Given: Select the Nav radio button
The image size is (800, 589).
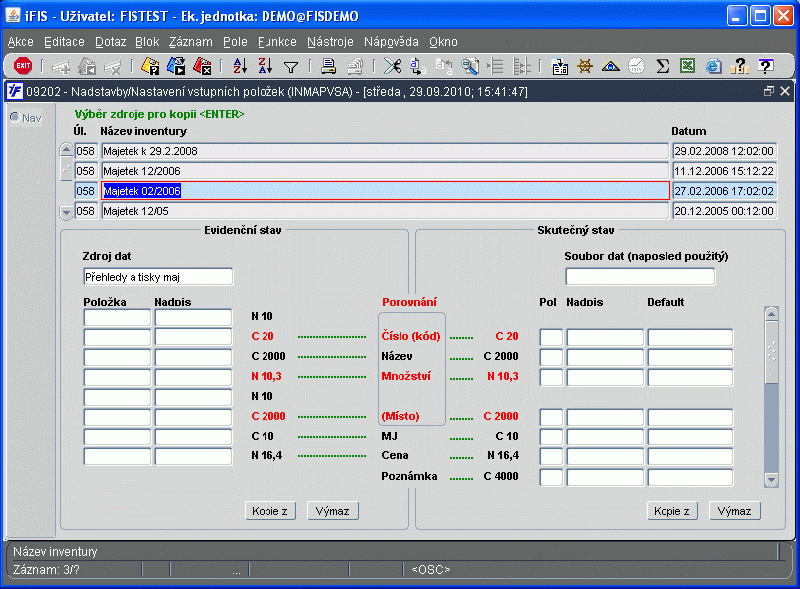Looking at the screenshot, I should pyautogui.click(x=15, y=117).
